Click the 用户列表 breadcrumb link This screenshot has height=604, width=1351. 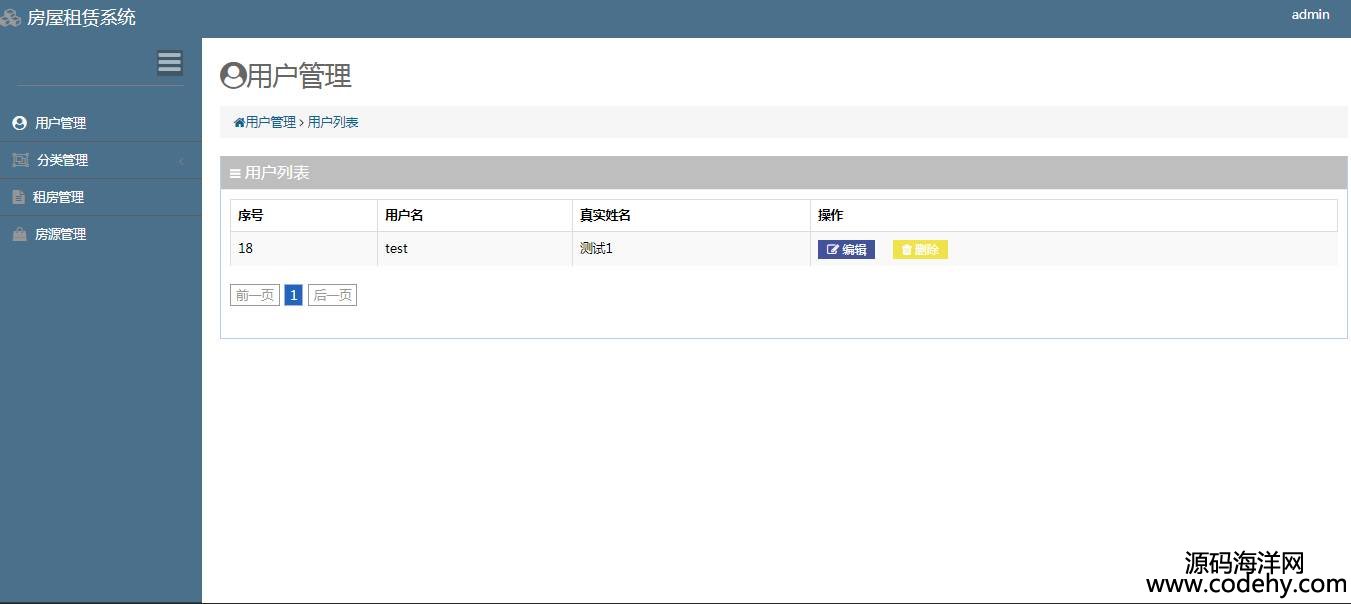tap(333, 122)
